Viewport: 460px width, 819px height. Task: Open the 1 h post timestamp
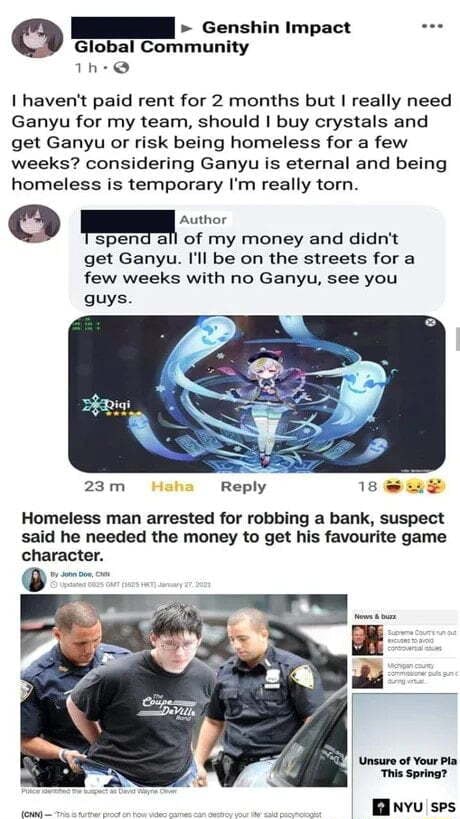[x=86, y=68]
